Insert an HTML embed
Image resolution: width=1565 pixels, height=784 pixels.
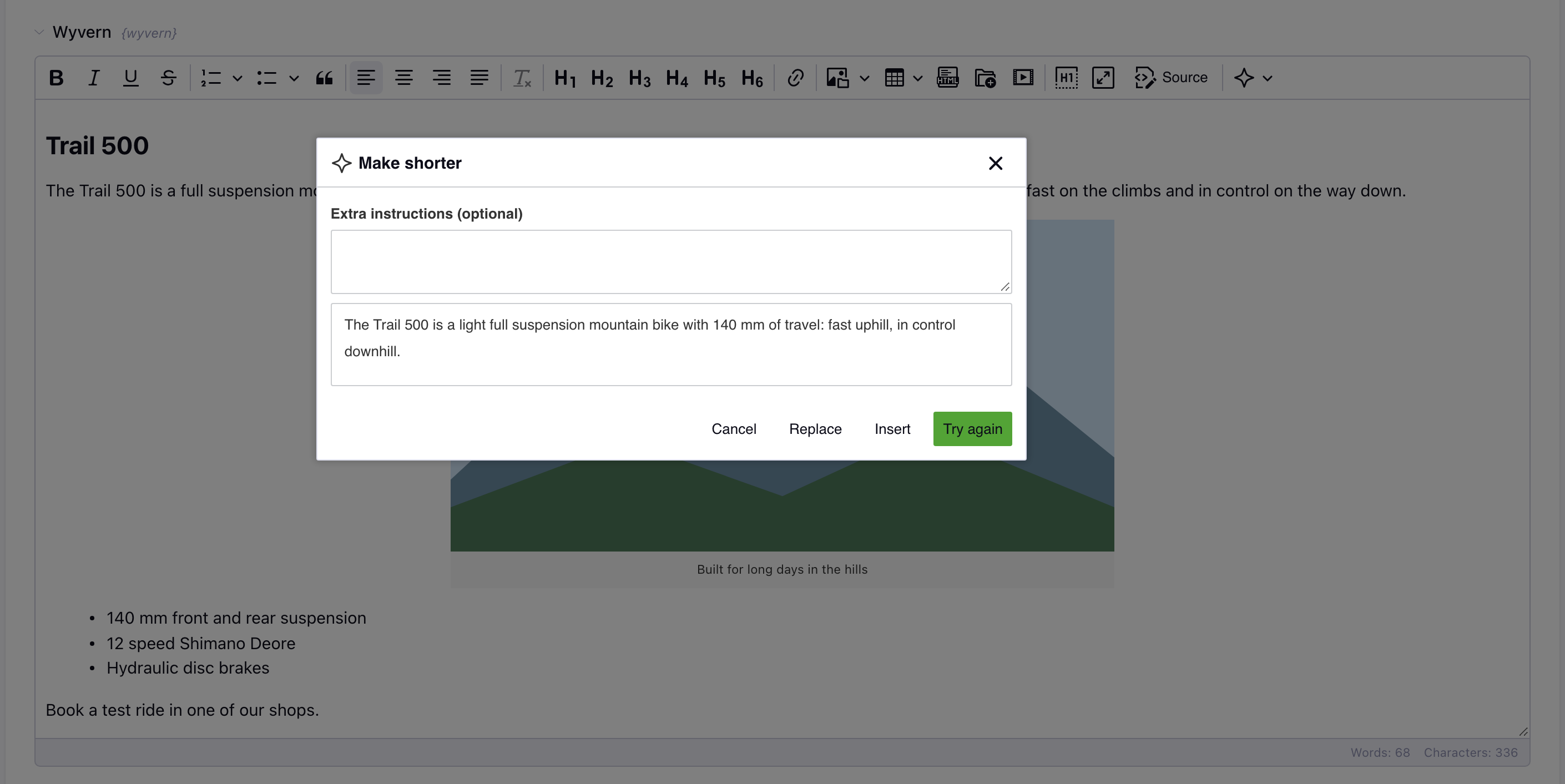tap(948, 78)
